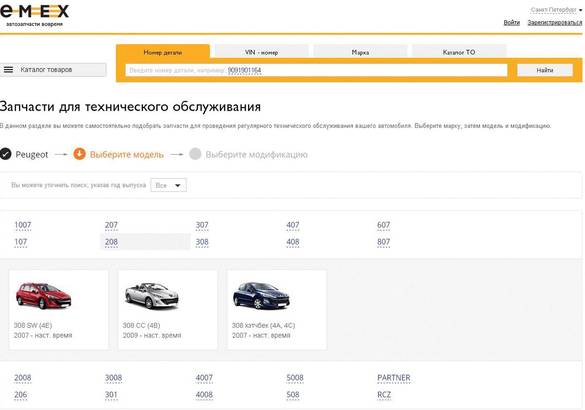
Task: Choose model RCZ
Action: 384,395
